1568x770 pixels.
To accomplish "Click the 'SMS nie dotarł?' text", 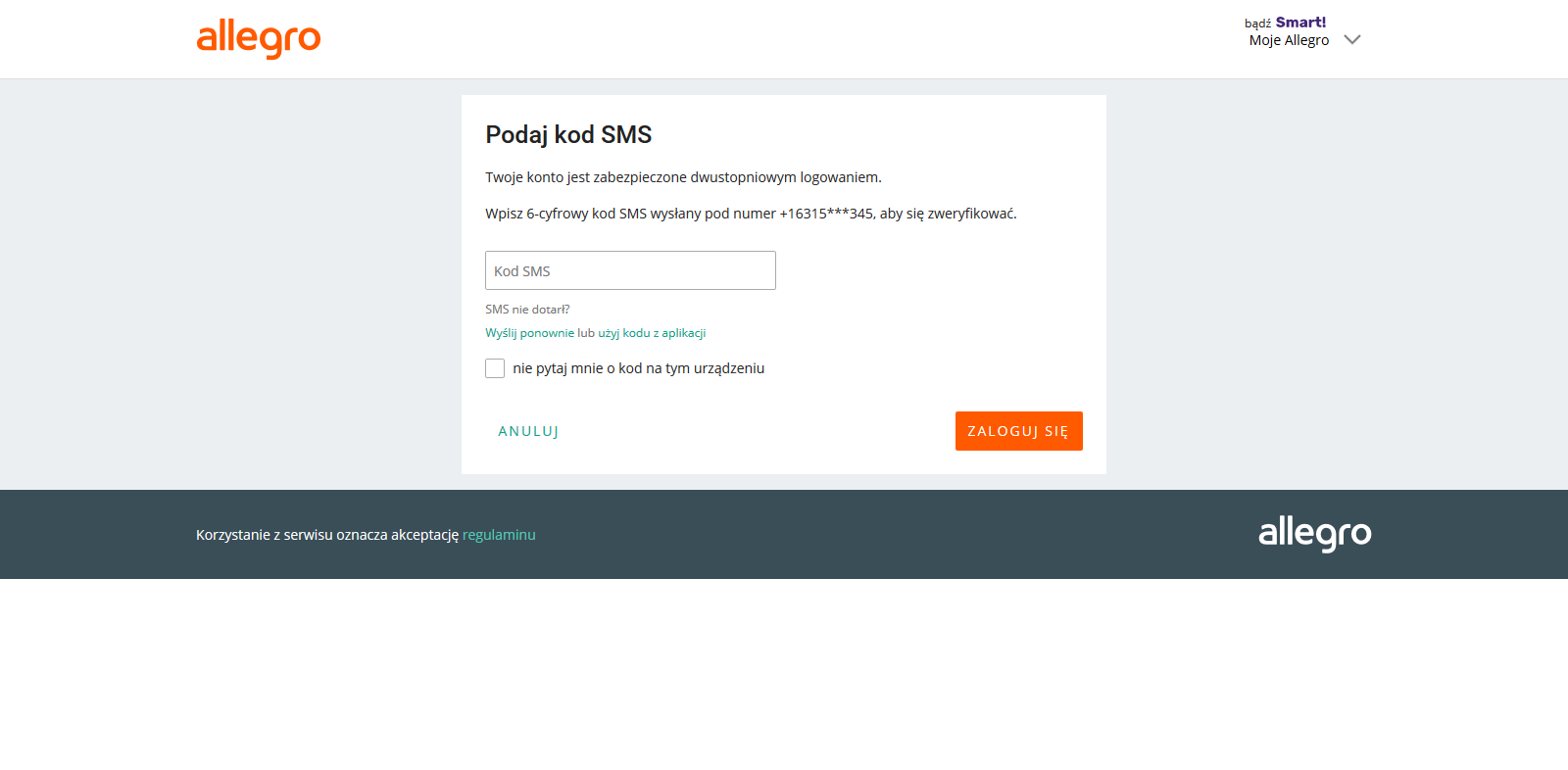I will tap(527, 310).
